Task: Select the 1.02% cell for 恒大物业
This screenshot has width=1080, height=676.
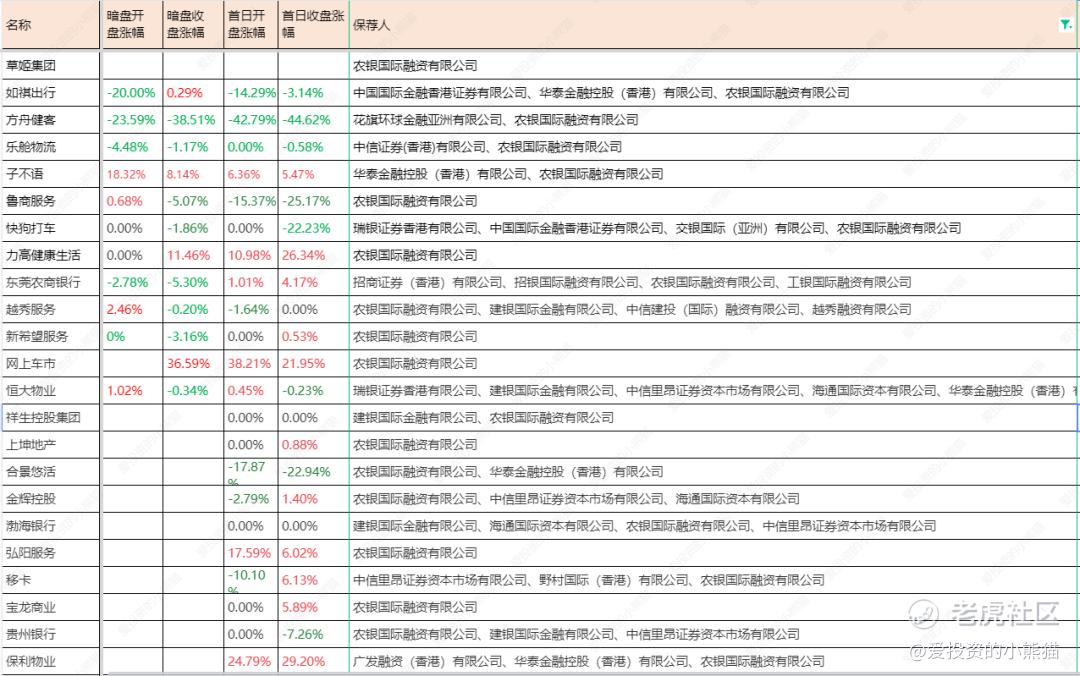Action: pos(132,391)
